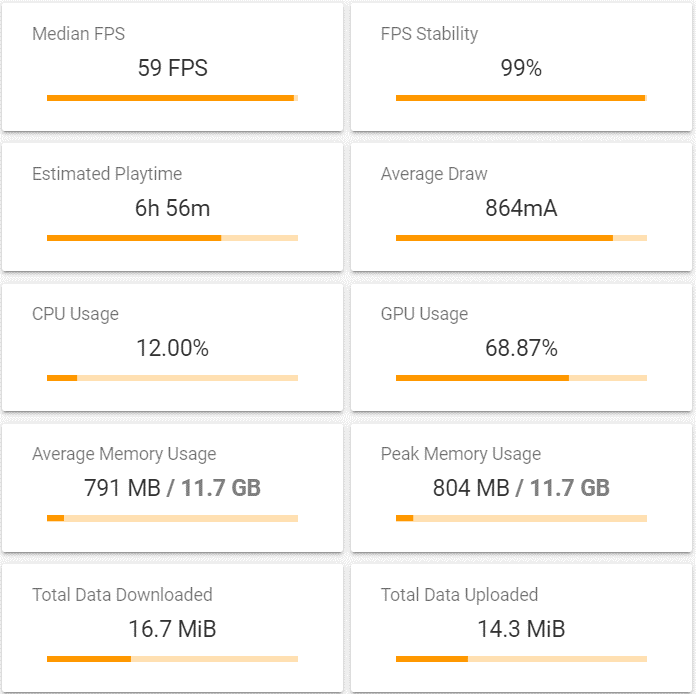The width and height of the screenshot is (696, 694).
Task: Select the 99% stability value
Action: coord(521,68)
